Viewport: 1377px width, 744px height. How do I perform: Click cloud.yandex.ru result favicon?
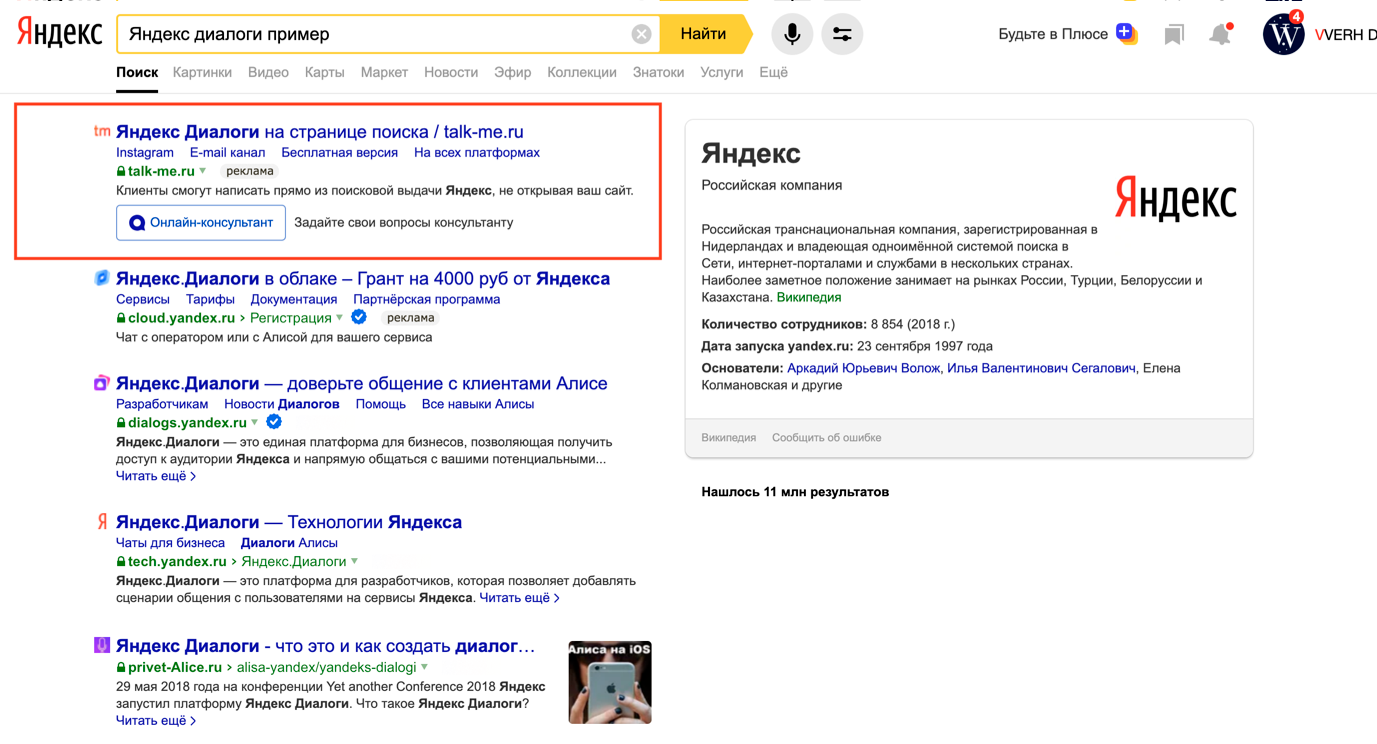coord(101,278)
